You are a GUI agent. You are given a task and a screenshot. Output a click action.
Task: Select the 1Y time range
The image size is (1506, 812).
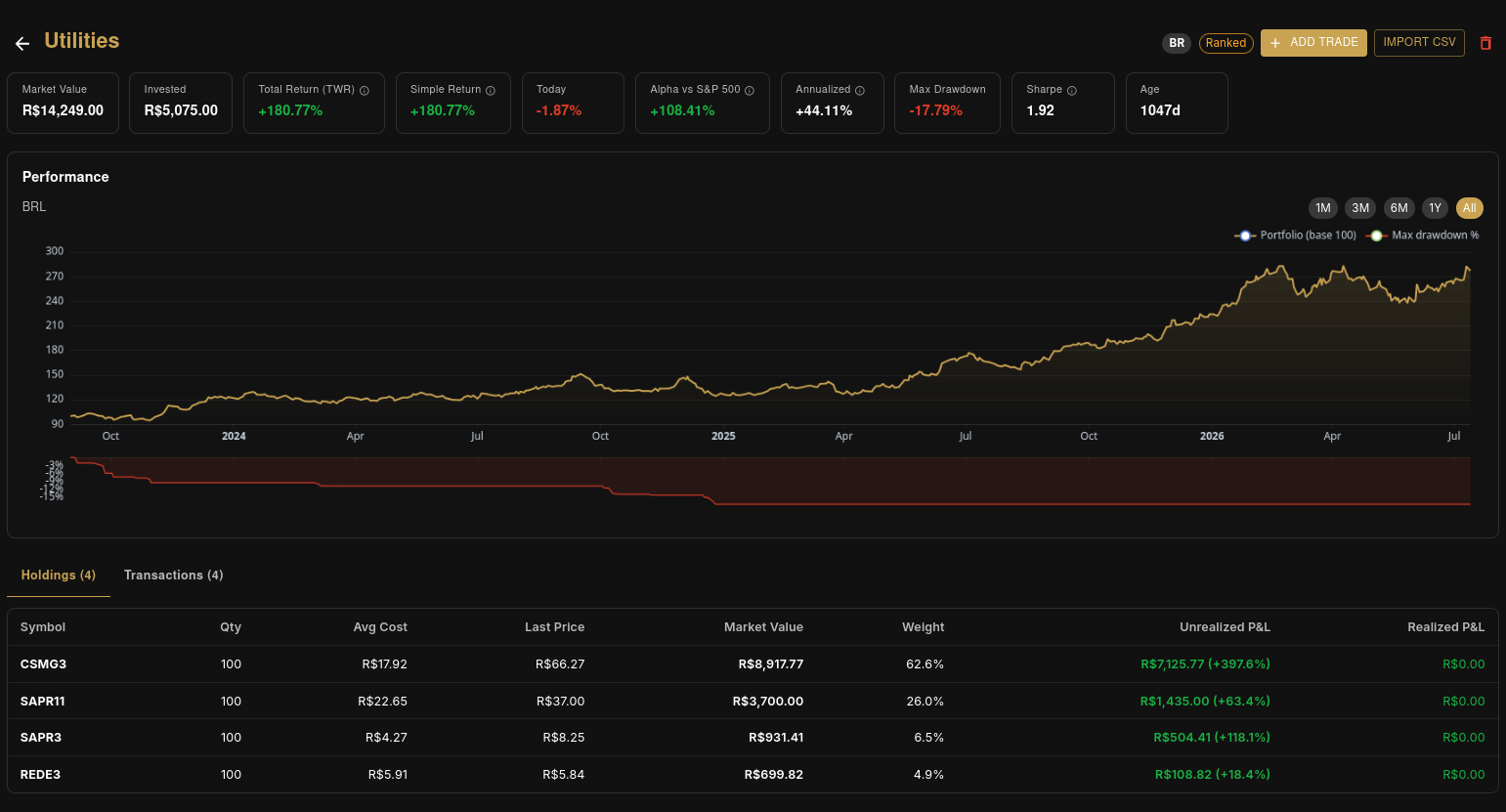pyautogui.click(x=1435, y=208)
